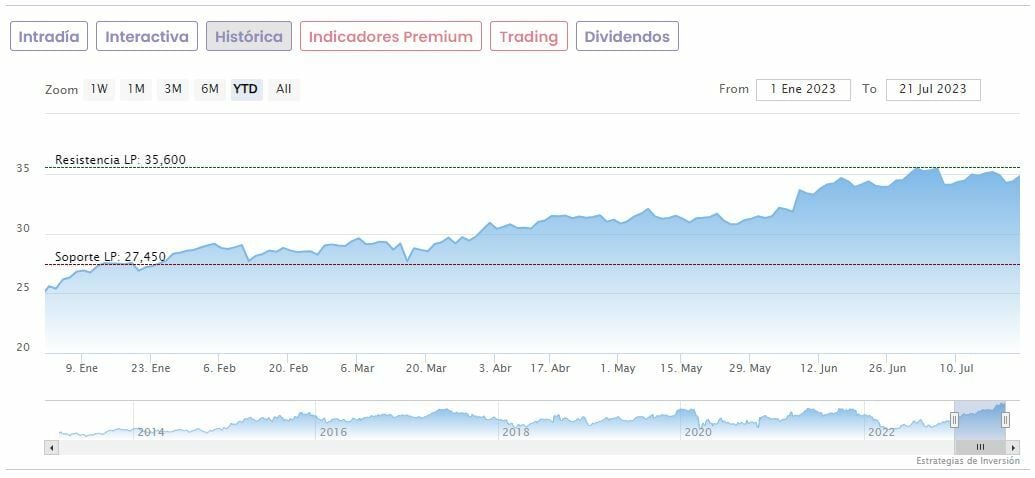The width and height of the screenshot is (1035, 478).
Task: Open the Dividendos tab
Action: coord(627,37)
